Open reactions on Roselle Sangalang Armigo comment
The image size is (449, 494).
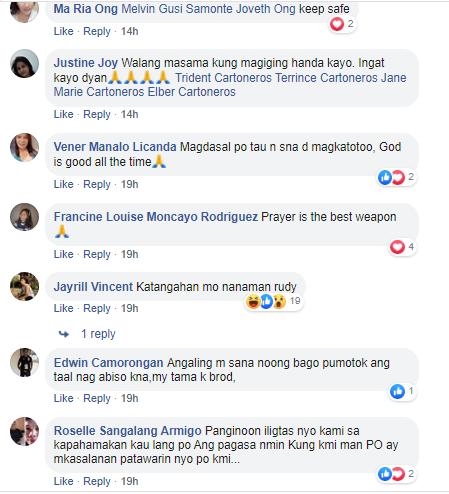[x=396, y=474]
